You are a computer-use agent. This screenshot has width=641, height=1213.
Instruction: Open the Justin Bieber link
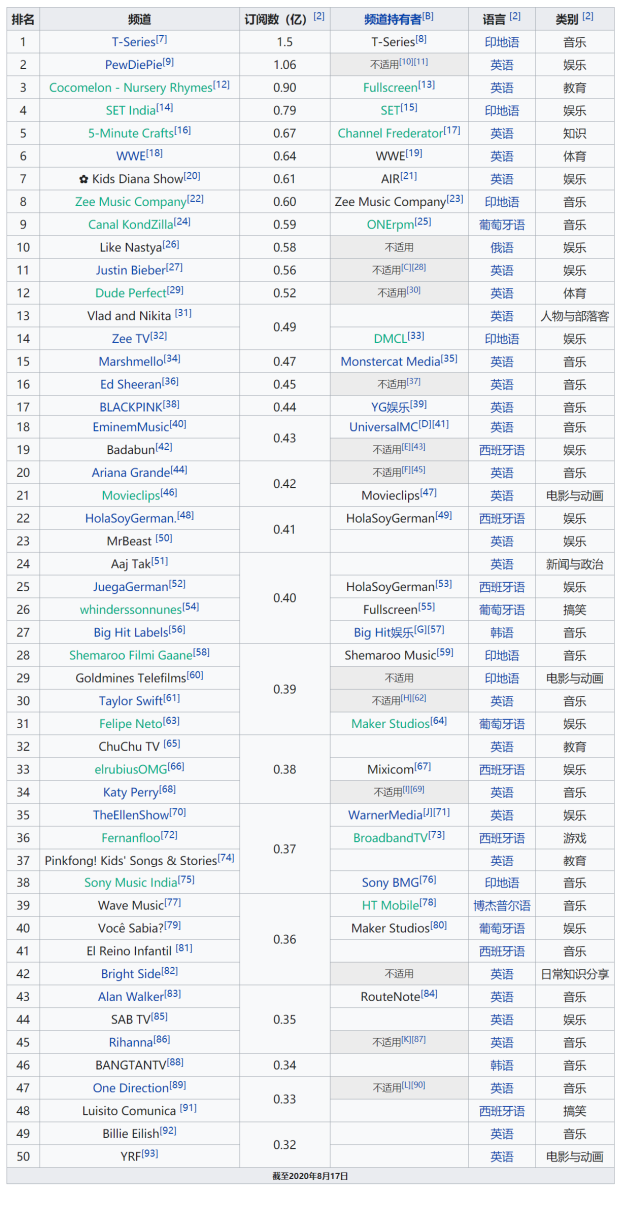coord(129,271)
